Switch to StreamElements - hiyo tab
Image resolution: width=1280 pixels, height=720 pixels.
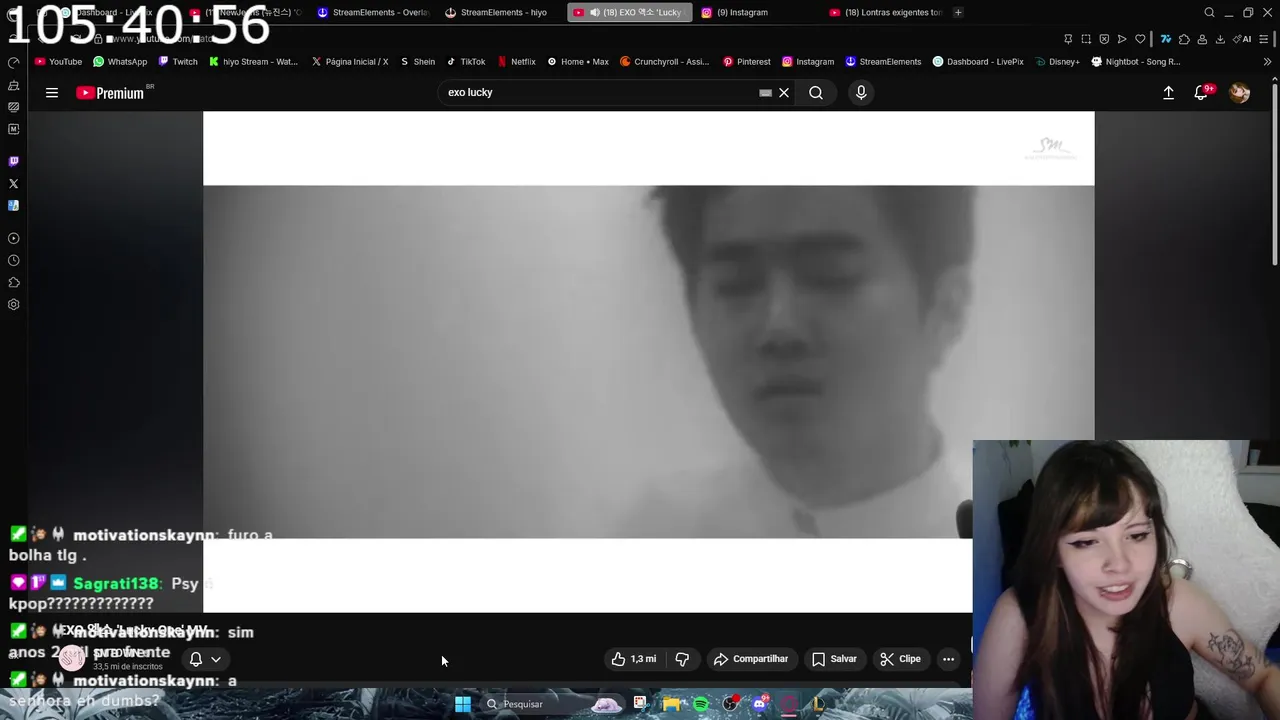pyautogui.click(x=503, y=12)
